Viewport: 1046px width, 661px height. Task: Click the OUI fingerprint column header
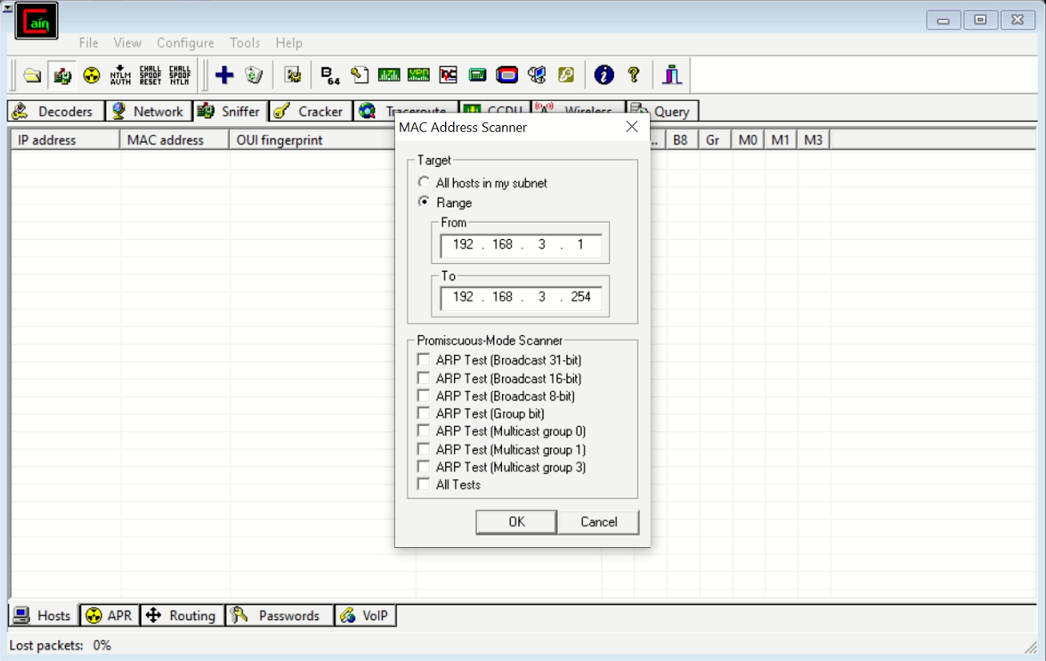312,140
